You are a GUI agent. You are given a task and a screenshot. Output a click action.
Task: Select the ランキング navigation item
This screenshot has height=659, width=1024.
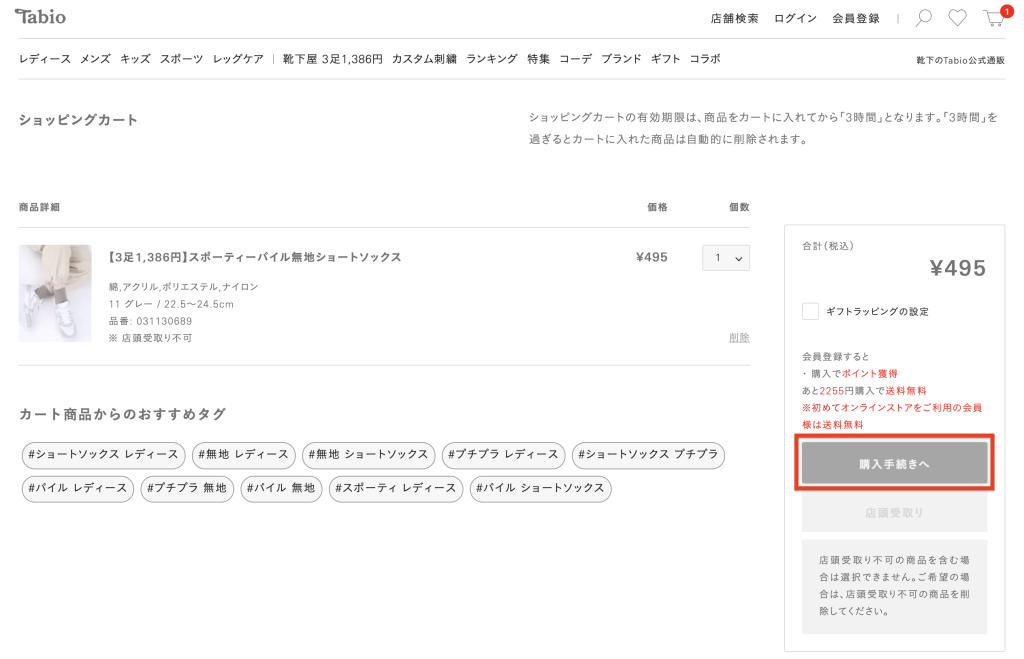click(492, 59)
